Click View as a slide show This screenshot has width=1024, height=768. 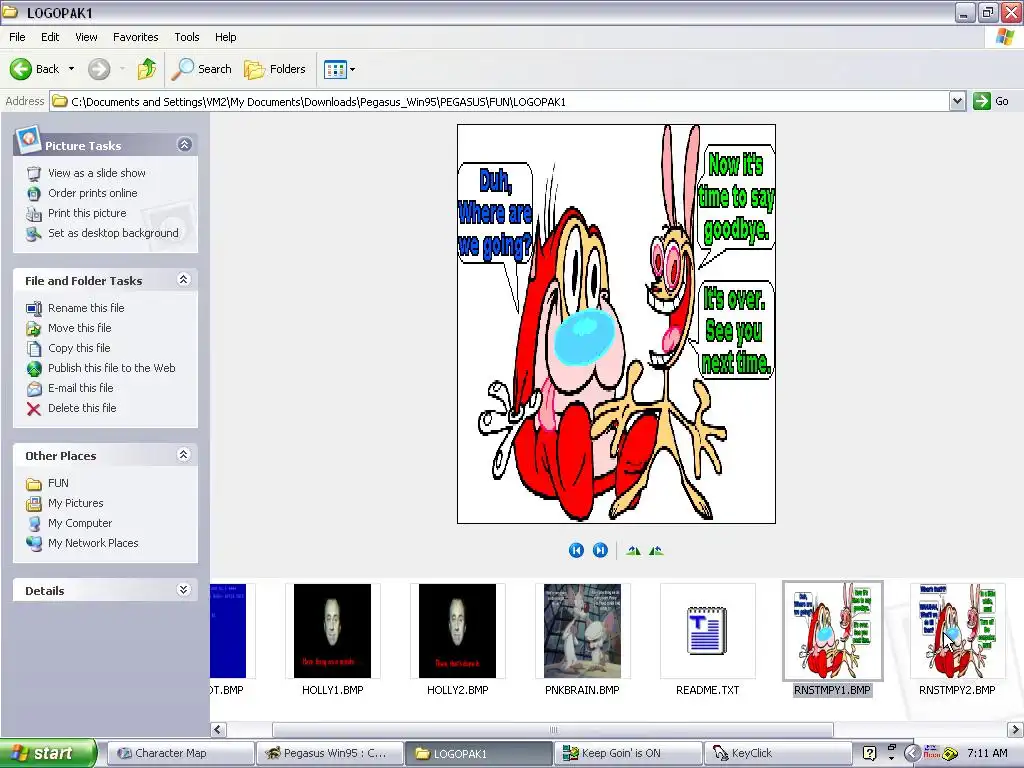coord(97,173)
